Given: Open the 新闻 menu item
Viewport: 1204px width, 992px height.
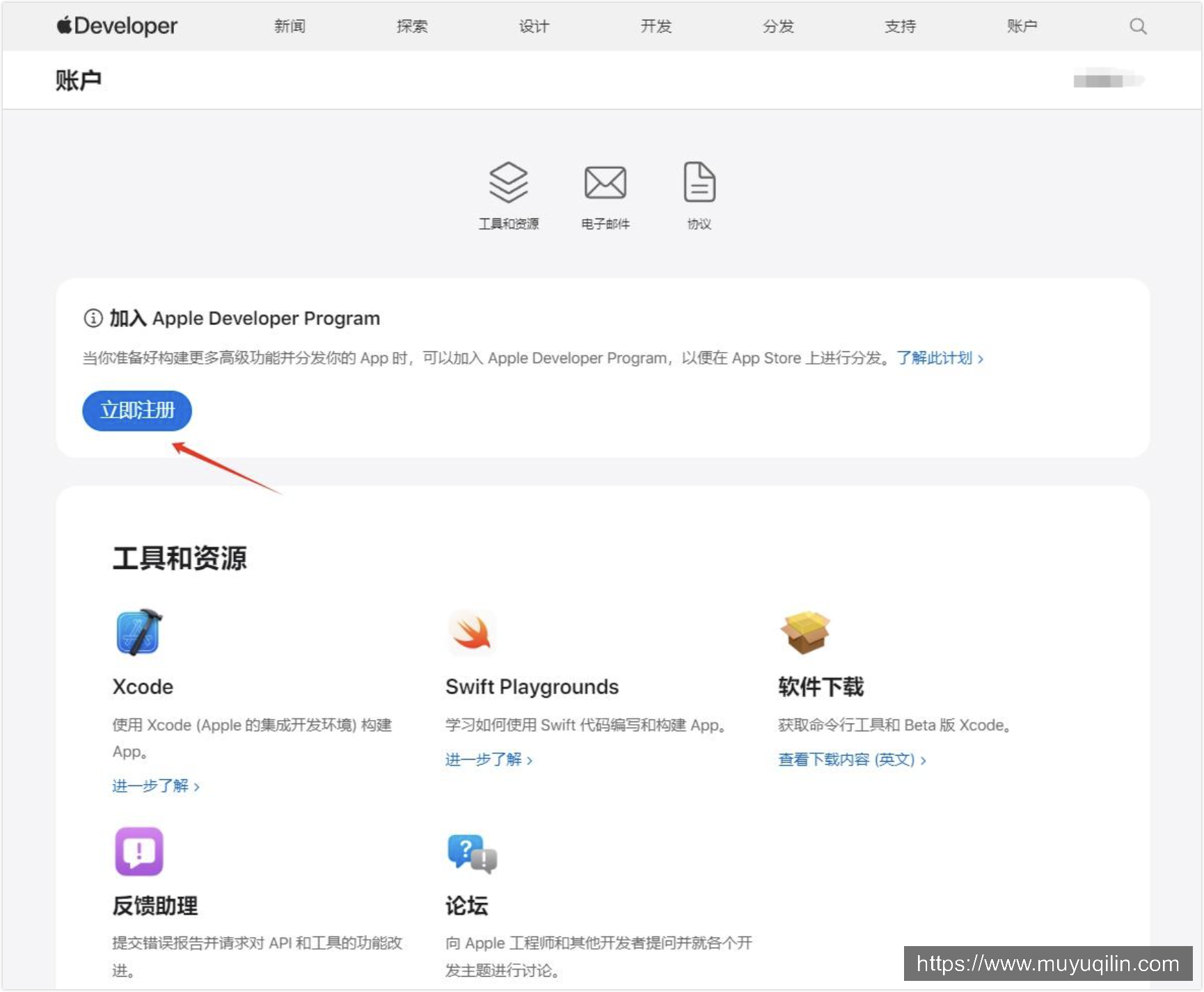Looking at the screenshot, I should point(290,26).
